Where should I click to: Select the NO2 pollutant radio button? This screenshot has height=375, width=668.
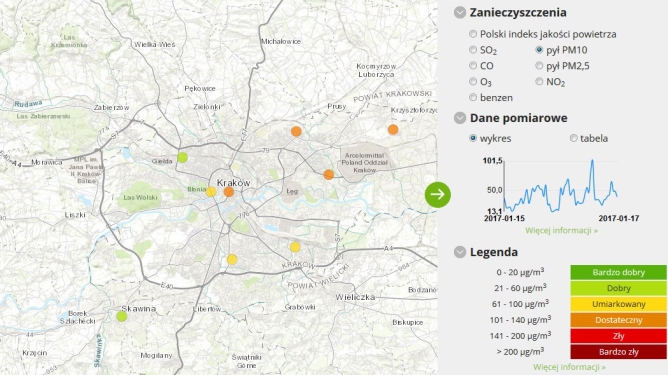tap(539, 81)
